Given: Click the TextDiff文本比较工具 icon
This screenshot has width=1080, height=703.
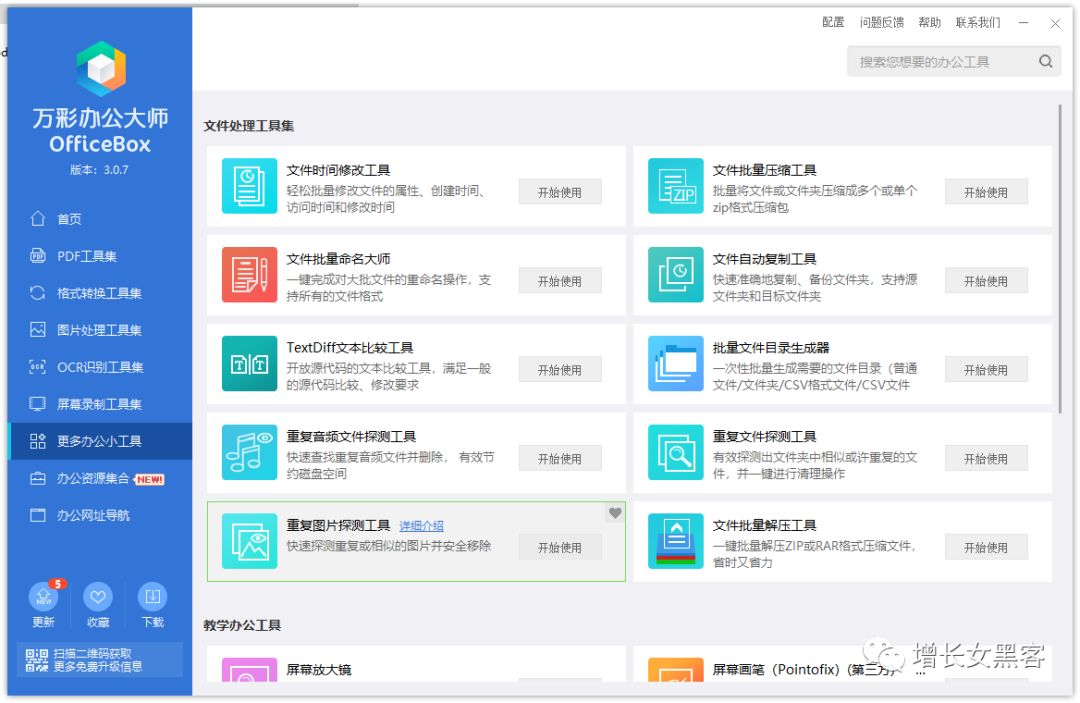Looking at the screenshot, I should 249,364.
